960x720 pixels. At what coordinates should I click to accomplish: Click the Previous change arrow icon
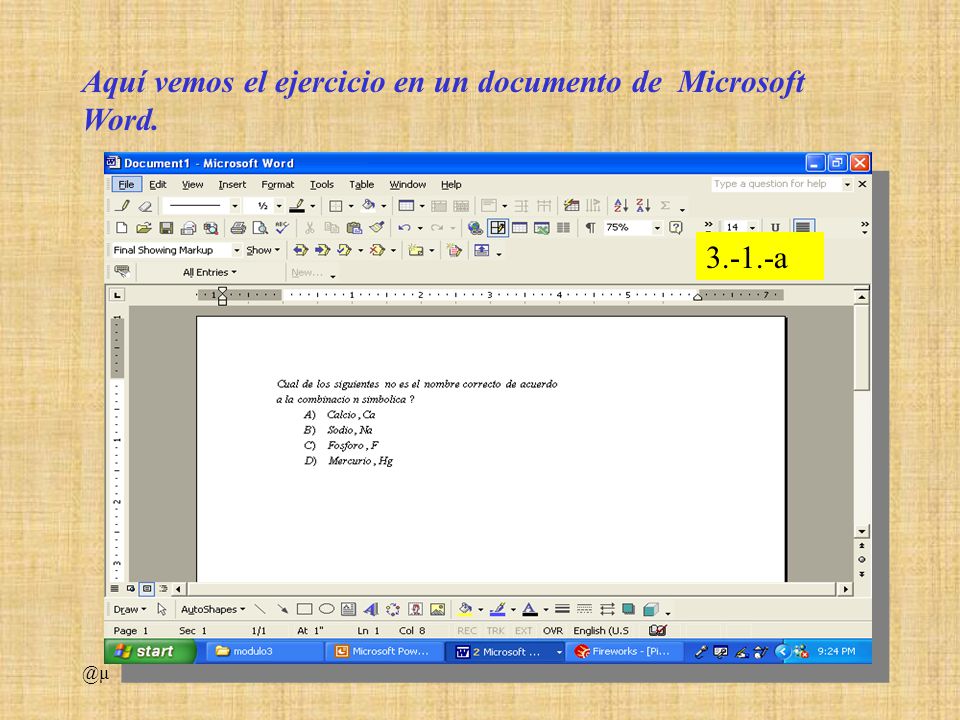tap(300, 250)
